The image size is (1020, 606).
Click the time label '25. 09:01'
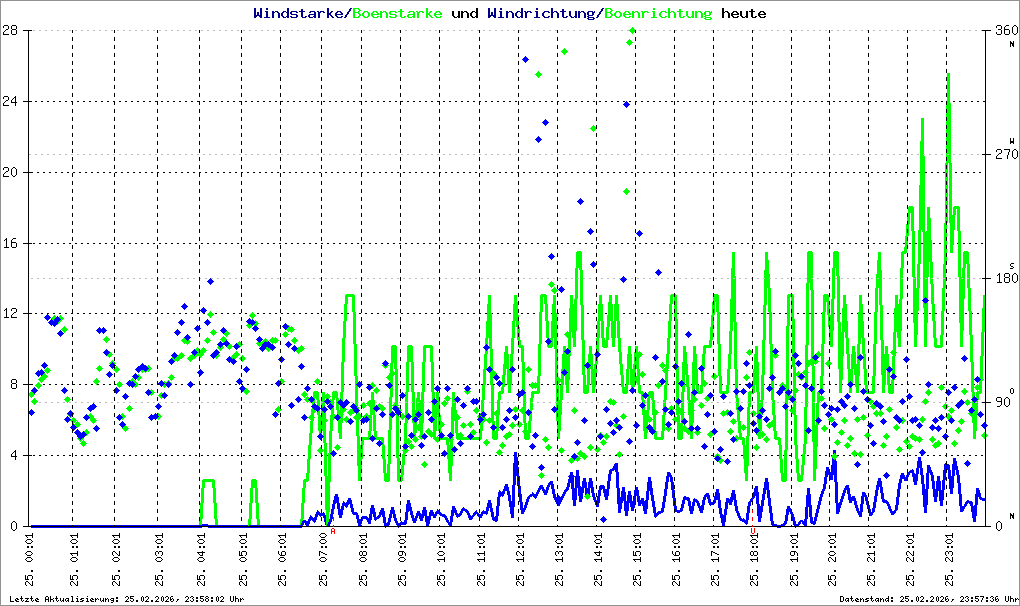click(402, 560)
